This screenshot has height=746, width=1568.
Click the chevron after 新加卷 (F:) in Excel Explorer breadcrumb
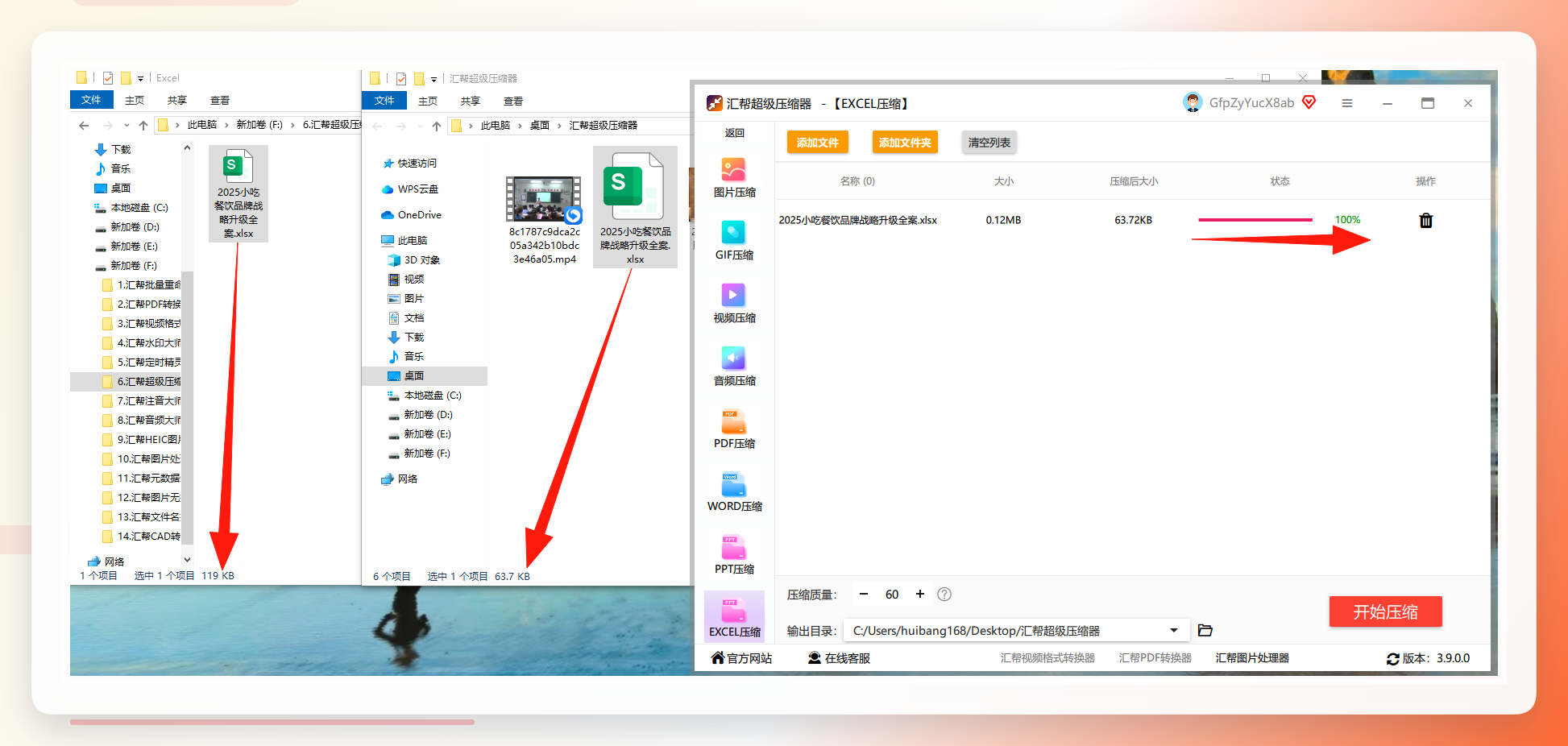click(x=293, y=125)
